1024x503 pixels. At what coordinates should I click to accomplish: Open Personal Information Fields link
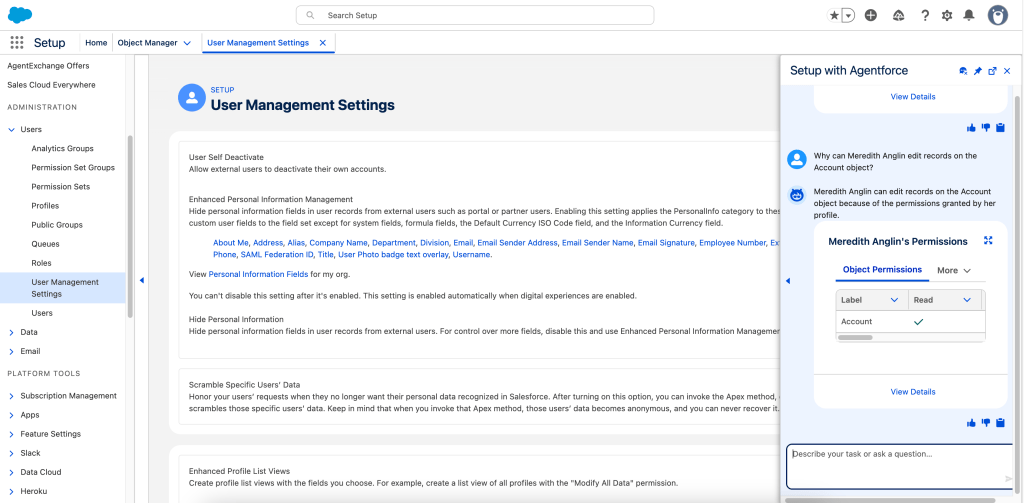pyautogui.click(x=258, y=274)
